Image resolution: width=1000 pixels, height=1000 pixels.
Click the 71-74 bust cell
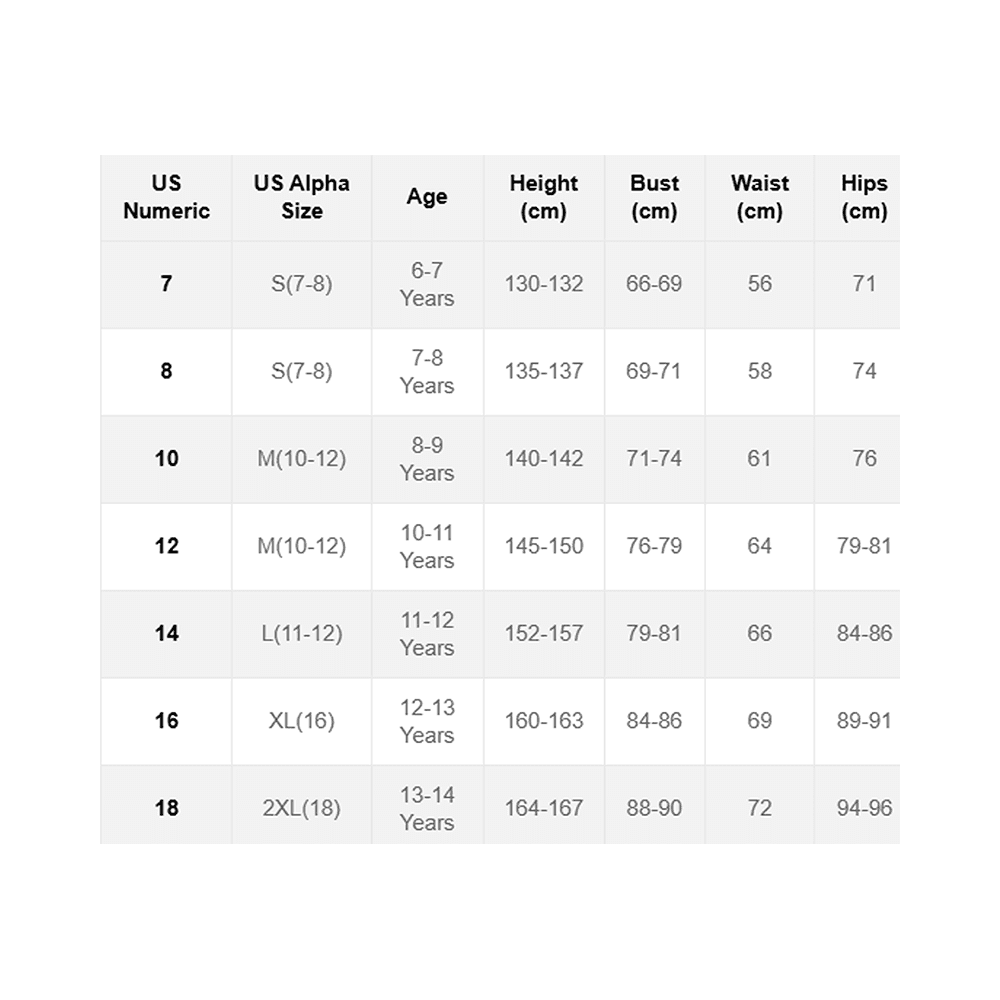(654, 459)
